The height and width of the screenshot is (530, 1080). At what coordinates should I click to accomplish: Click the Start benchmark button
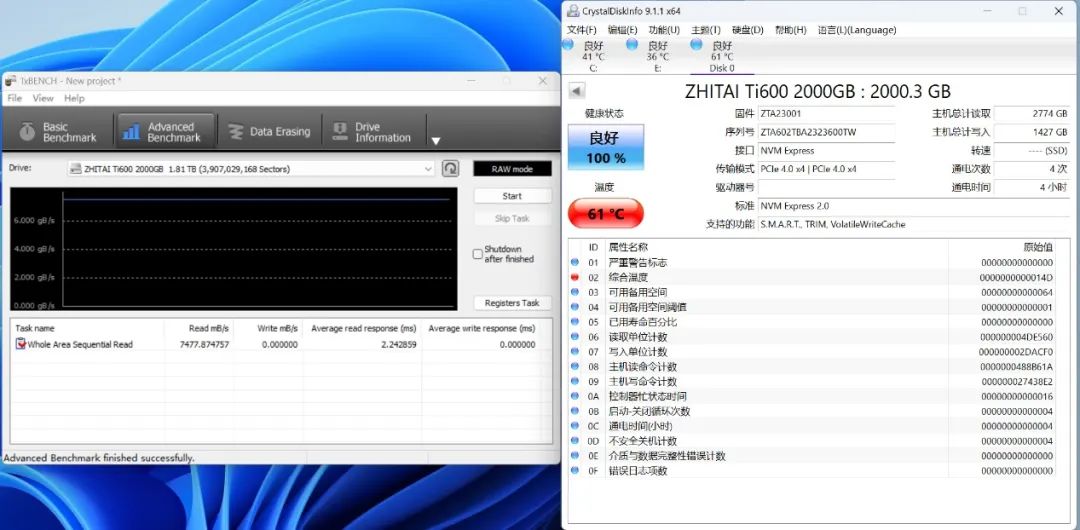pyautogui.click(x=512, y=196)
